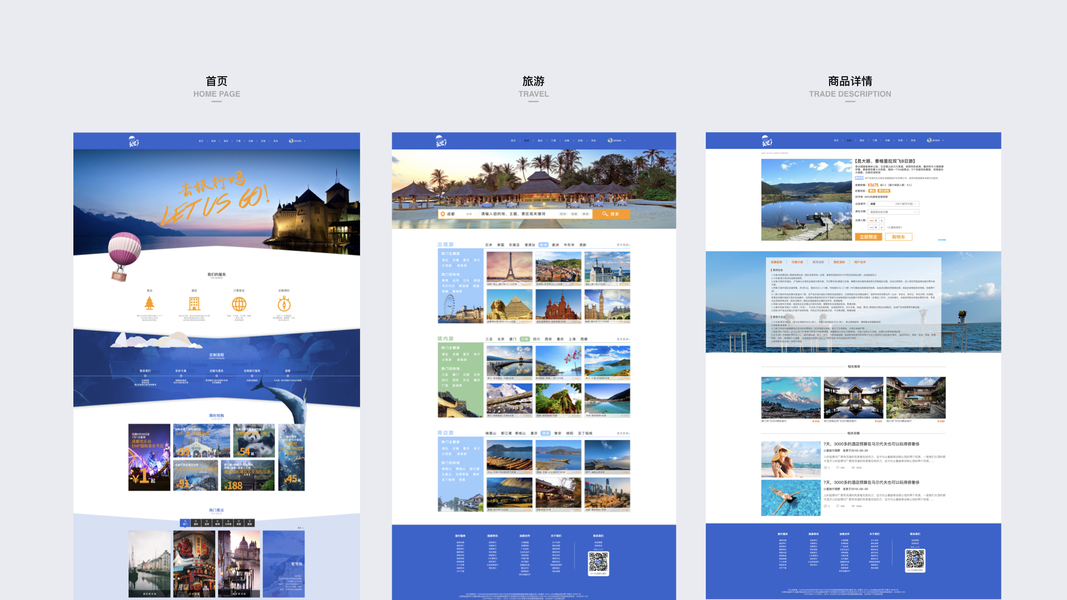
Task: Open the travel date dropdown on the product page
Action: [893, 212]
